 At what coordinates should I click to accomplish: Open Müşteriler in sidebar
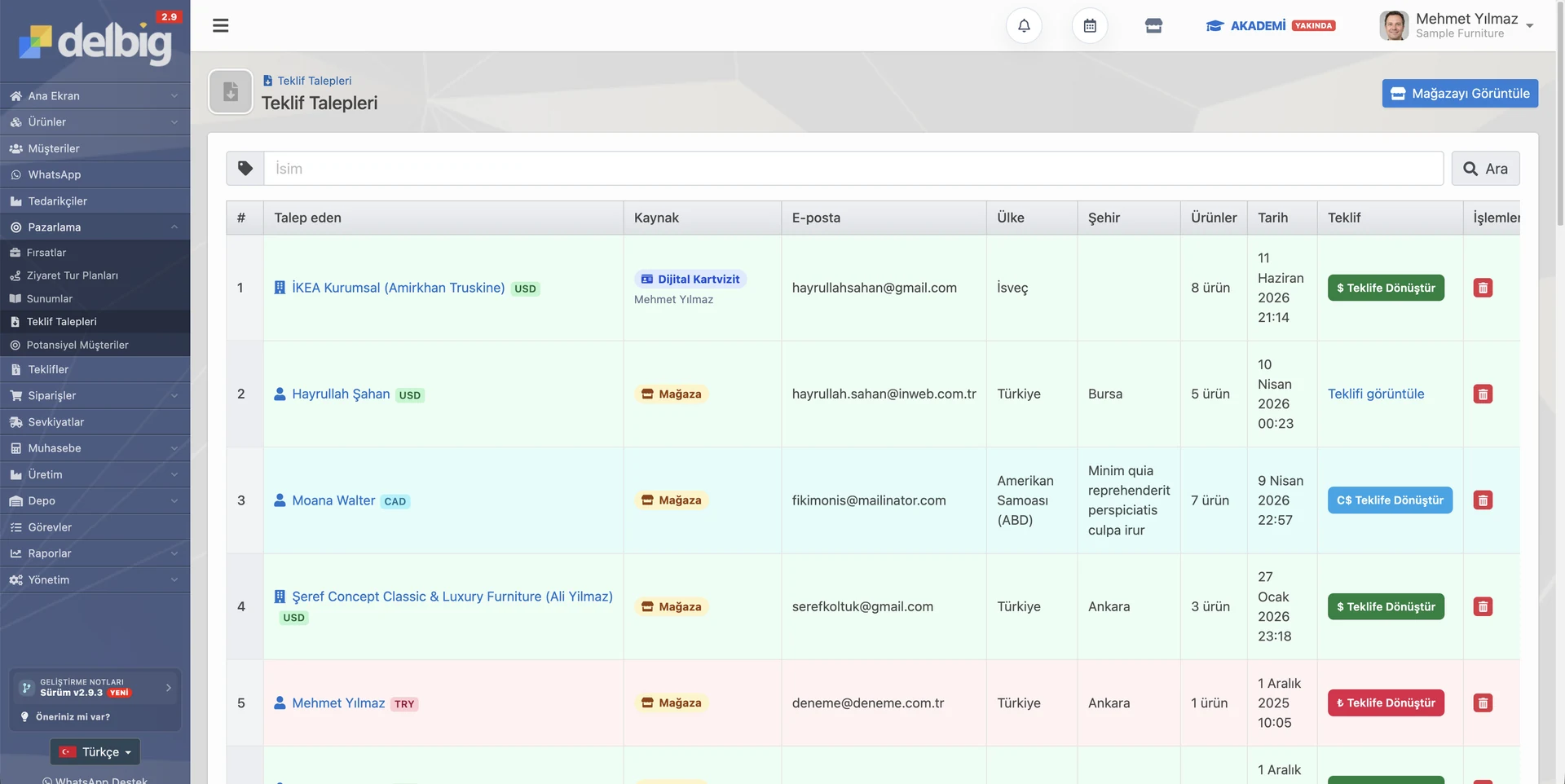pos(95,148)
